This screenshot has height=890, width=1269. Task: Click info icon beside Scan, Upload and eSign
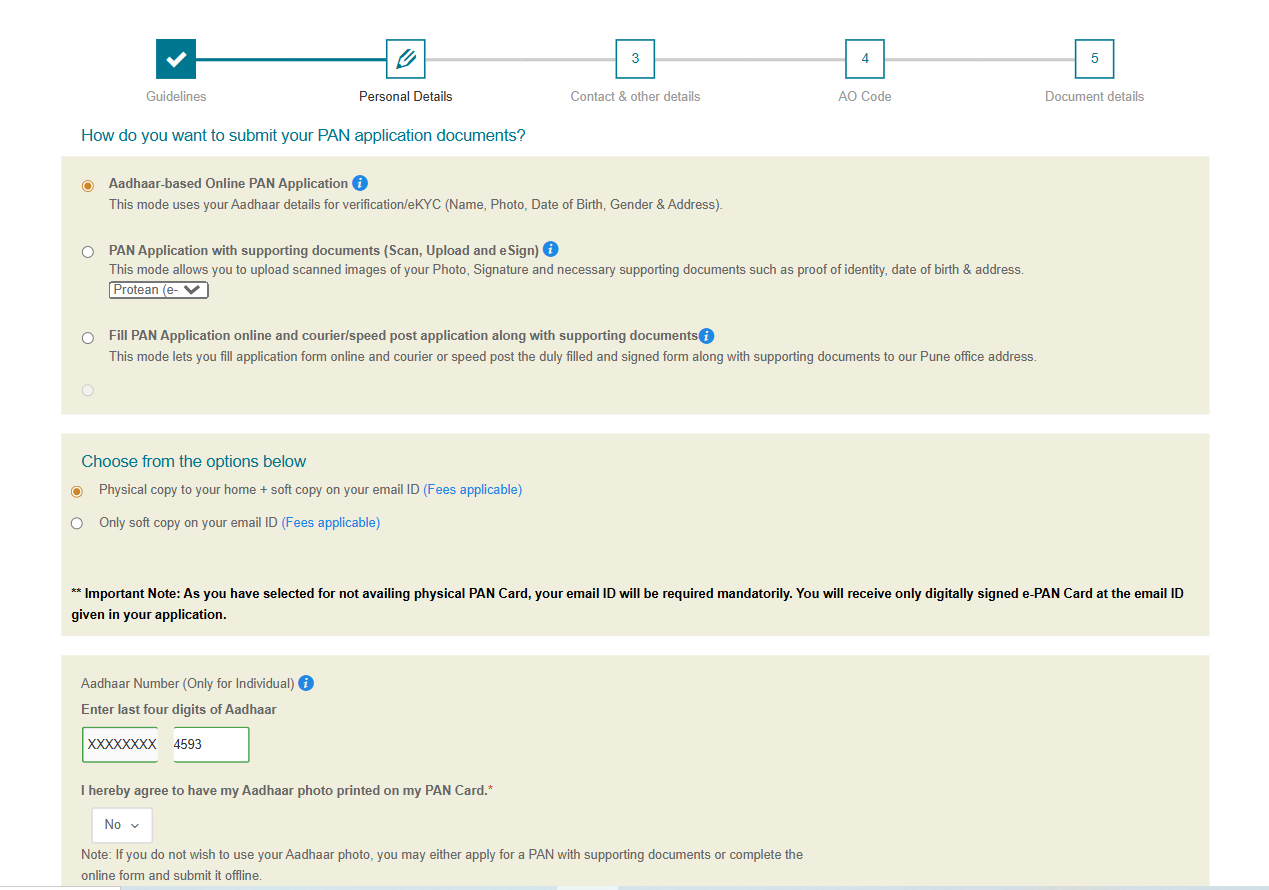[x=550, y=249]
